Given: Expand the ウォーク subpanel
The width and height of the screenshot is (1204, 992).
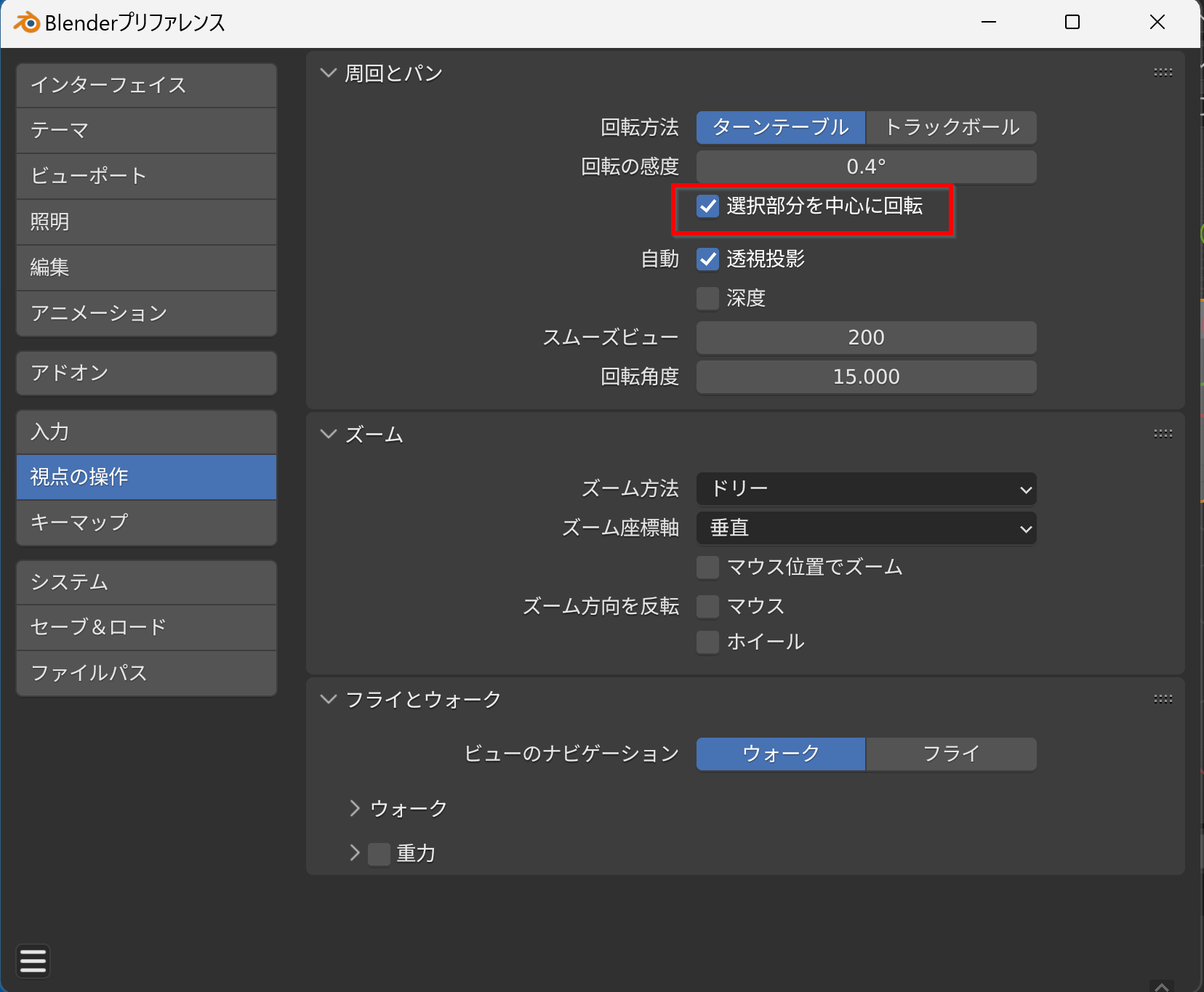Looking at the screenshot, I should 355,808.
